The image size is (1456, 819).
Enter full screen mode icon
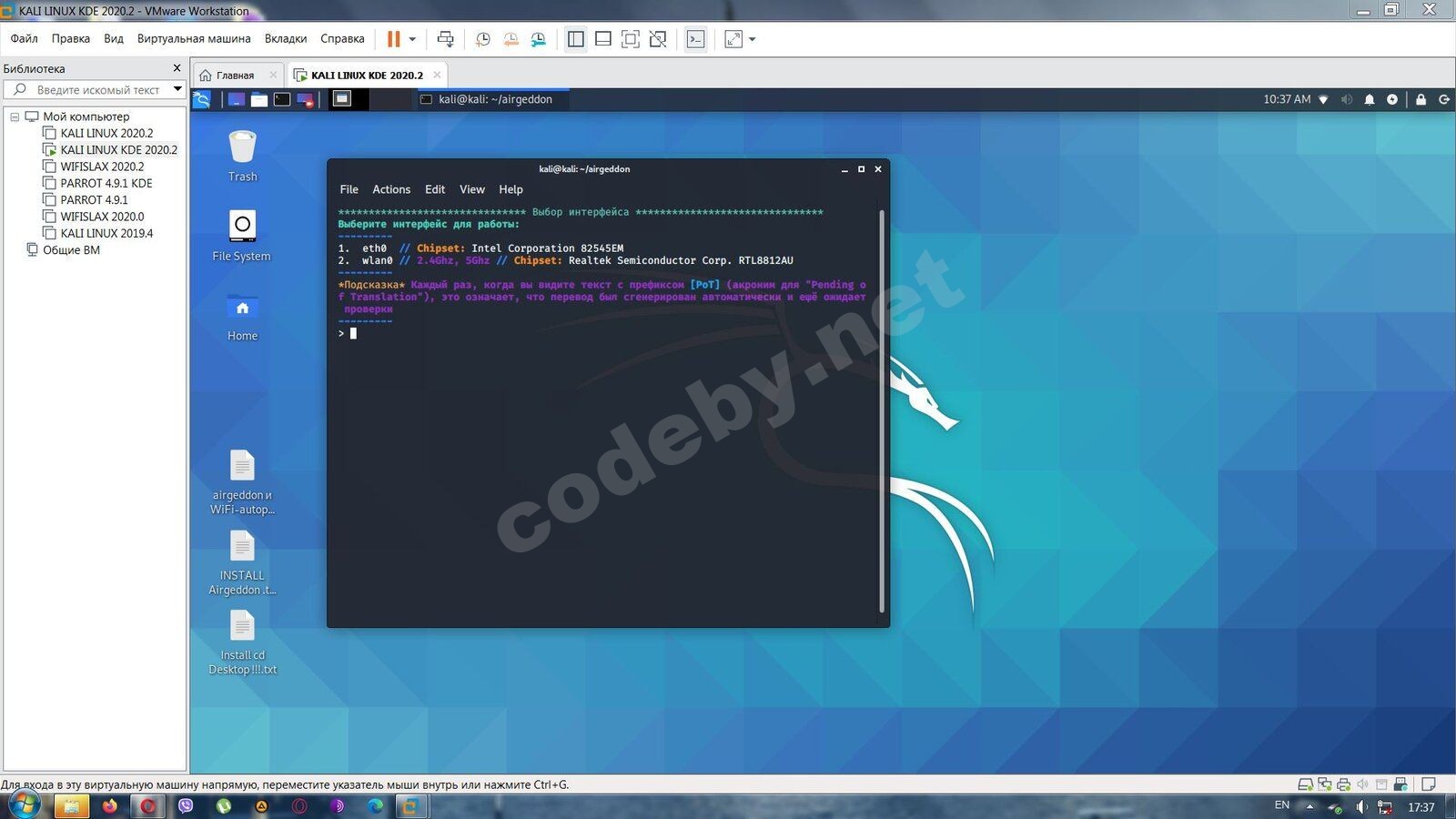[630, 39]
